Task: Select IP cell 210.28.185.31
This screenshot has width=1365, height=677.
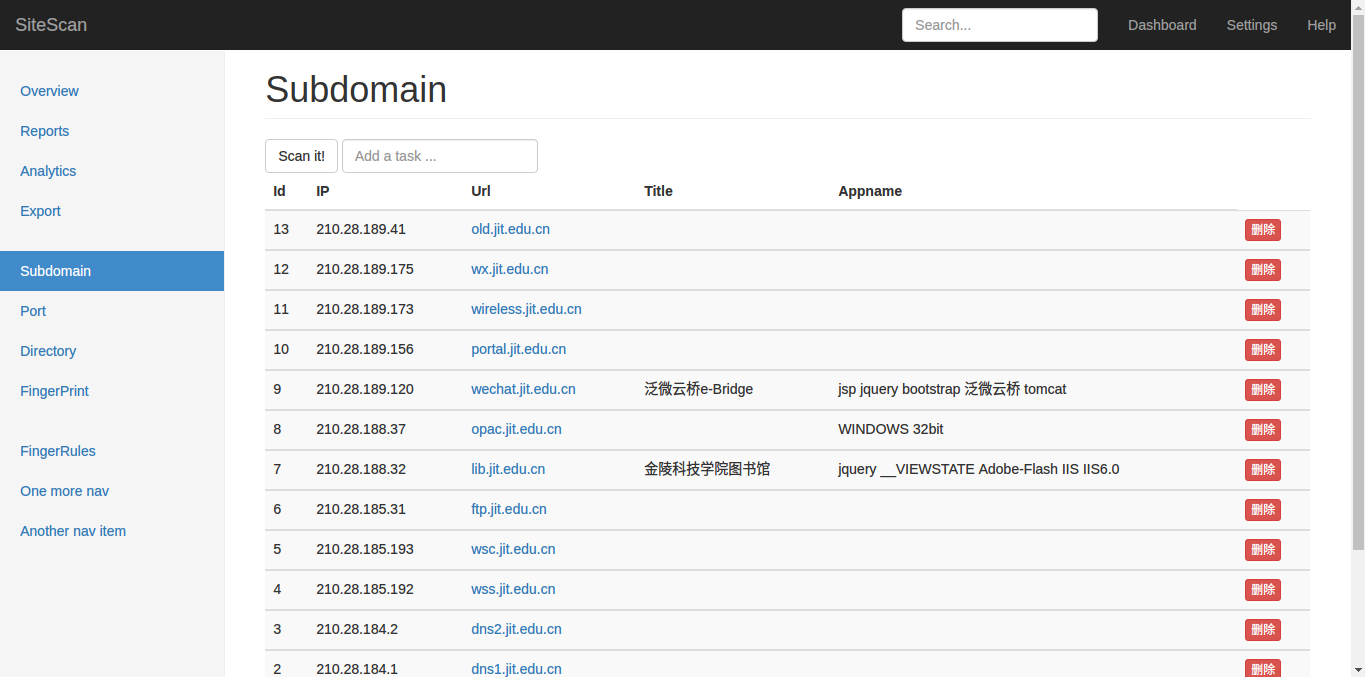Action: click(x=361, y=509)
